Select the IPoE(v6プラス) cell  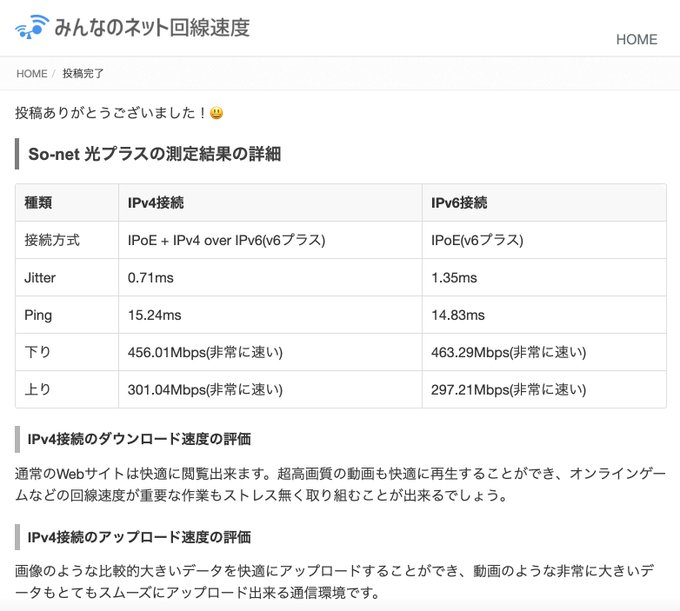[x=477, y=240]
